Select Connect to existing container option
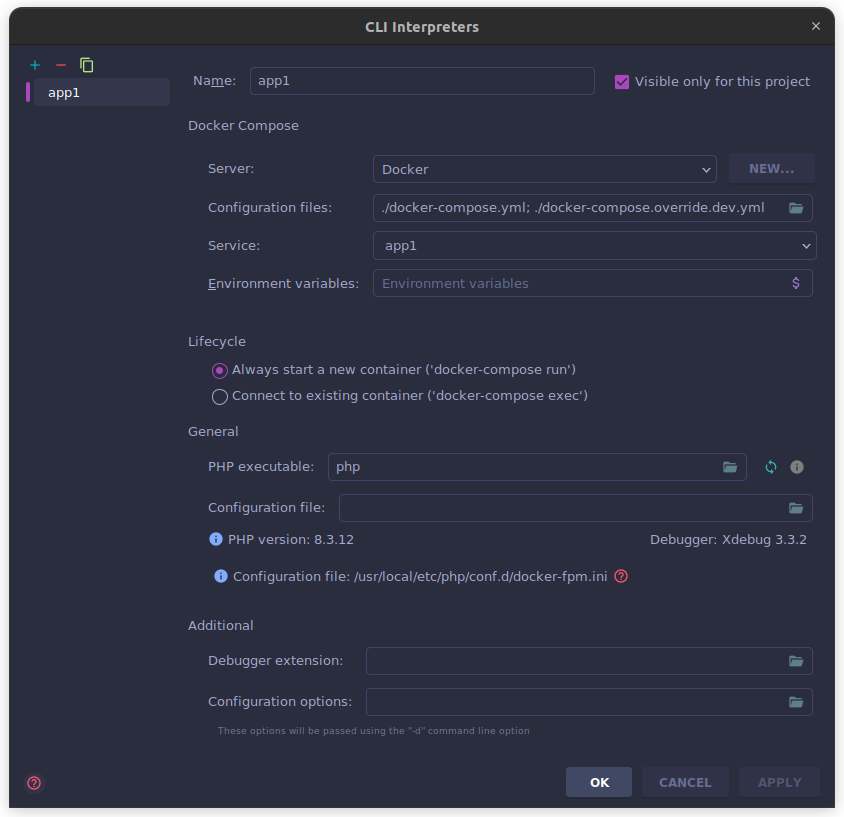The height and width of the screenshot is (817, 844). click(220, 397)
